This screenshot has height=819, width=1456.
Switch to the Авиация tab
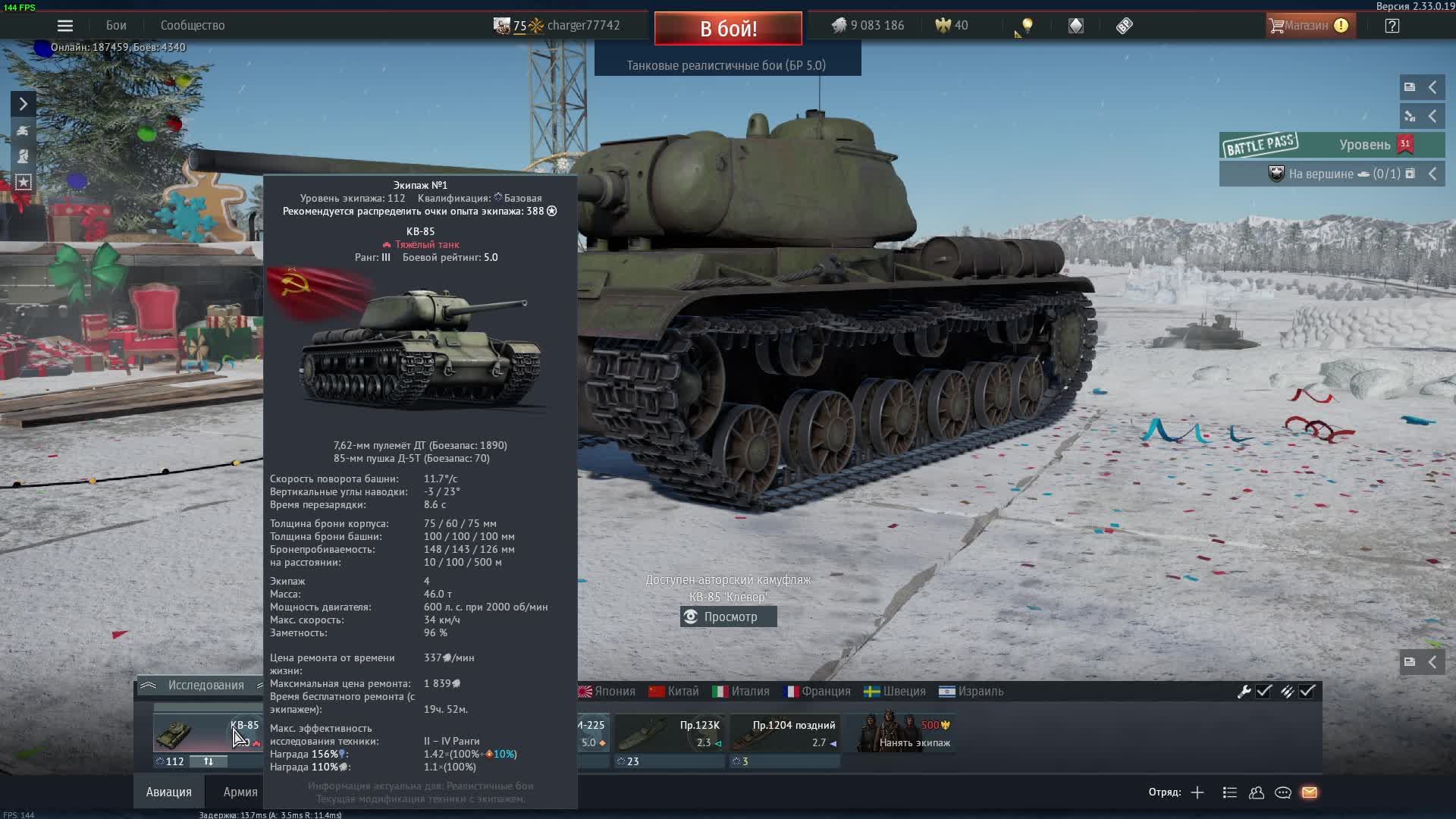[x=168, y=792]
